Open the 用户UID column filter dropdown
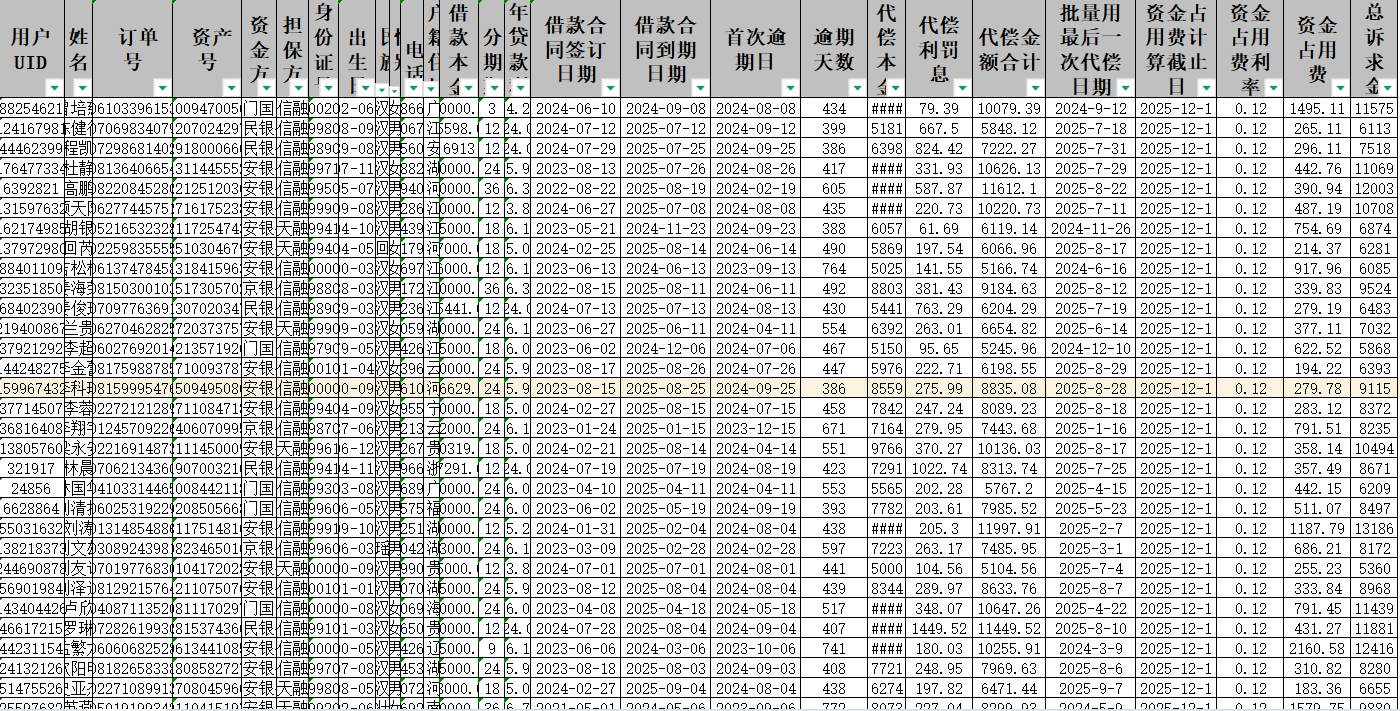The image size is (1400, 711). (x=54, y=87)
